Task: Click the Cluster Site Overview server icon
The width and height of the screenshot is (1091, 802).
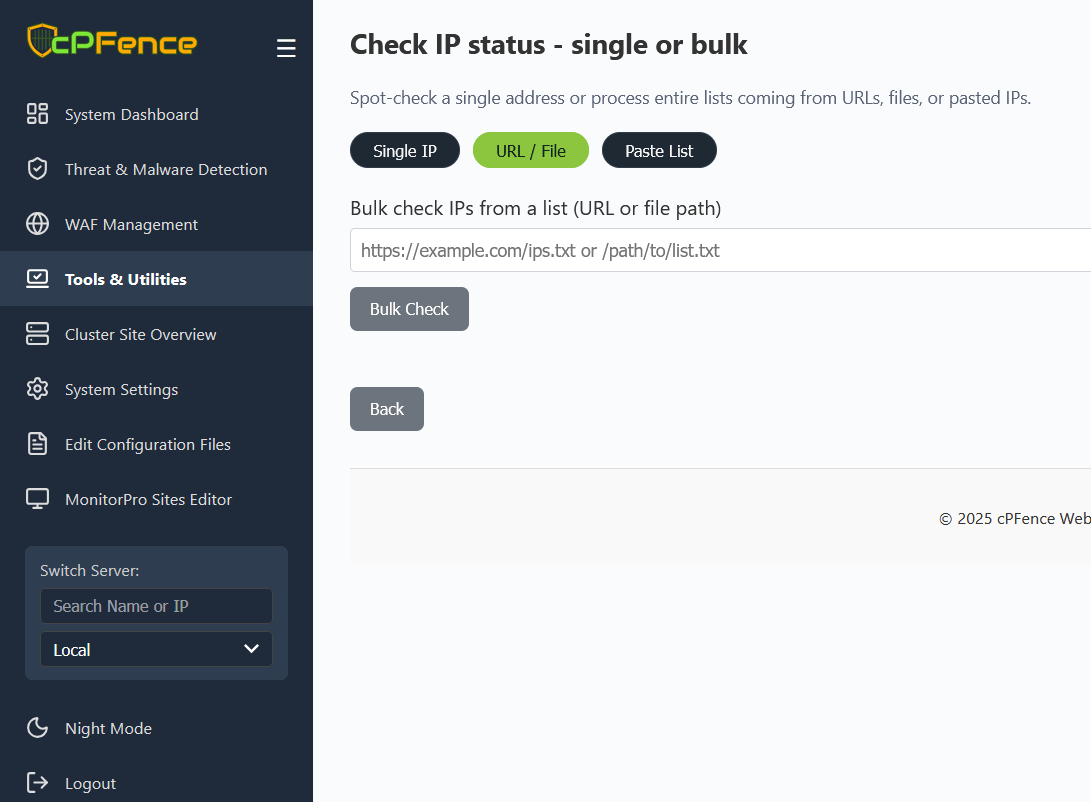Action: click(38, 334)
